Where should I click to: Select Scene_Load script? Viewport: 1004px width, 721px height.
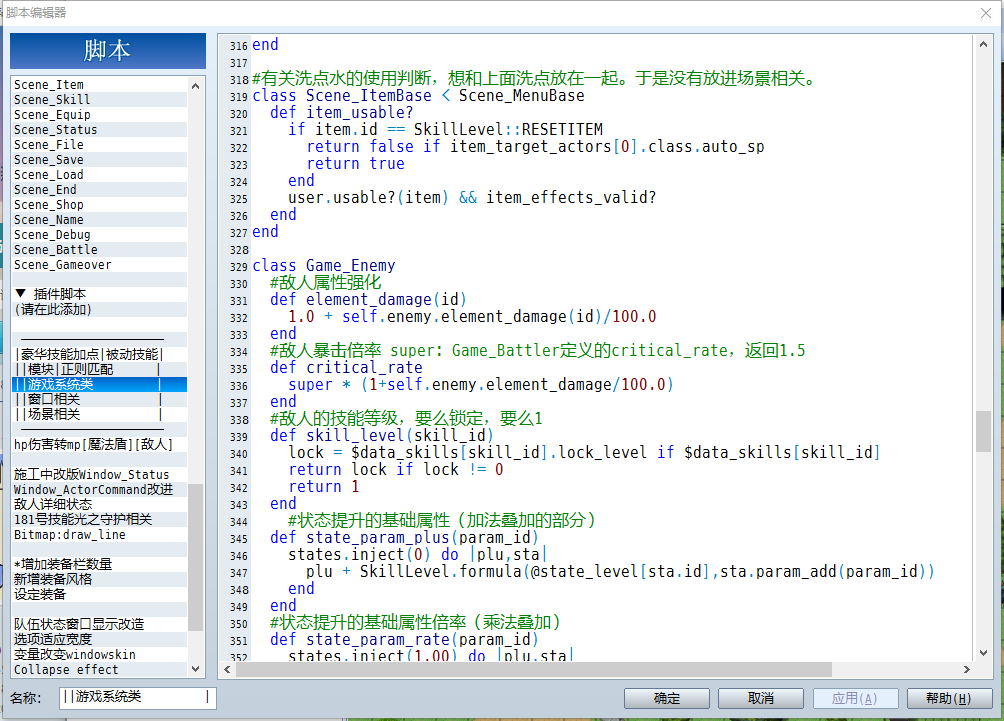[x=99, y=175]
